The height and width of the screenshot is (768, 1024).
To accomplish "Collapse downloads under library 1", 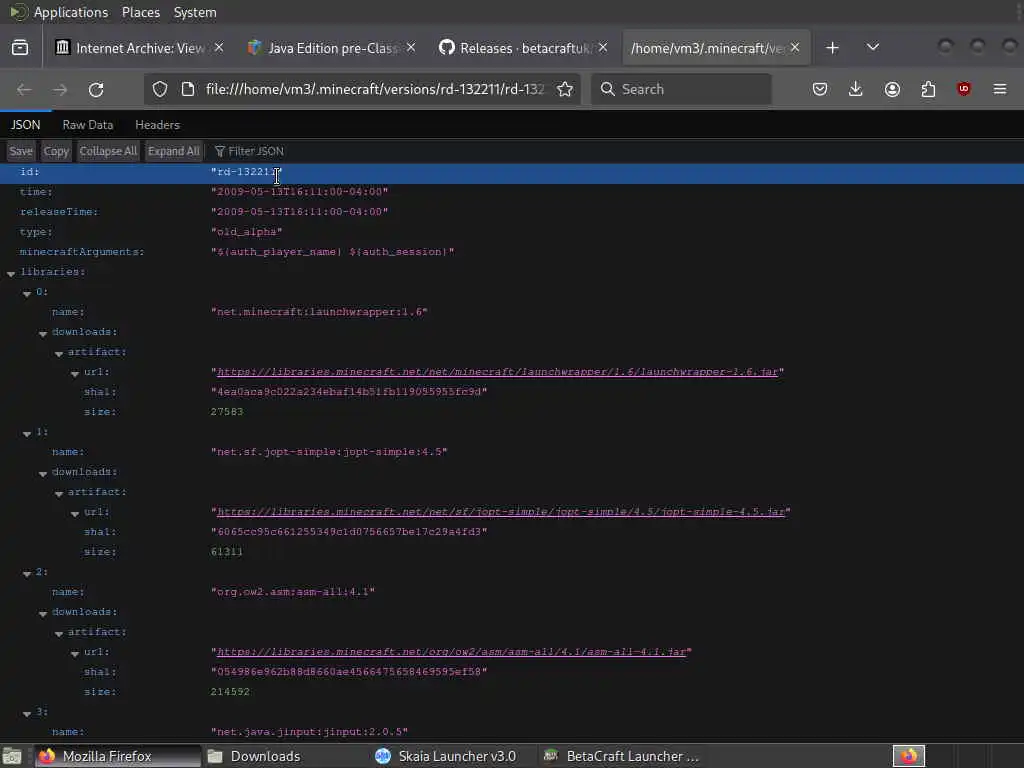I will point(43,473).
